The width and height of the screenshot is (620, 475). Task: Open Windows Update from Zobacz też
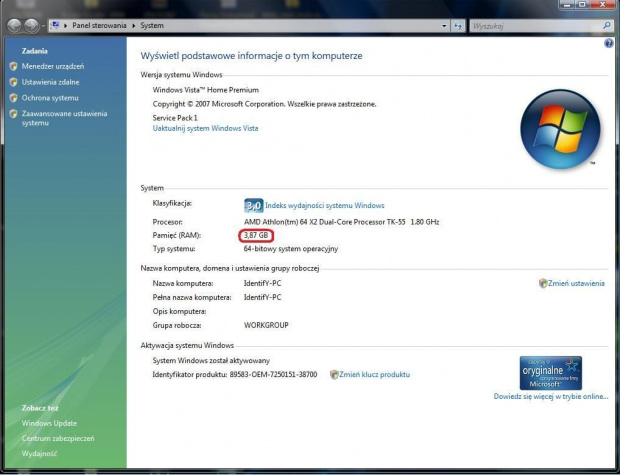click(49, 423)
